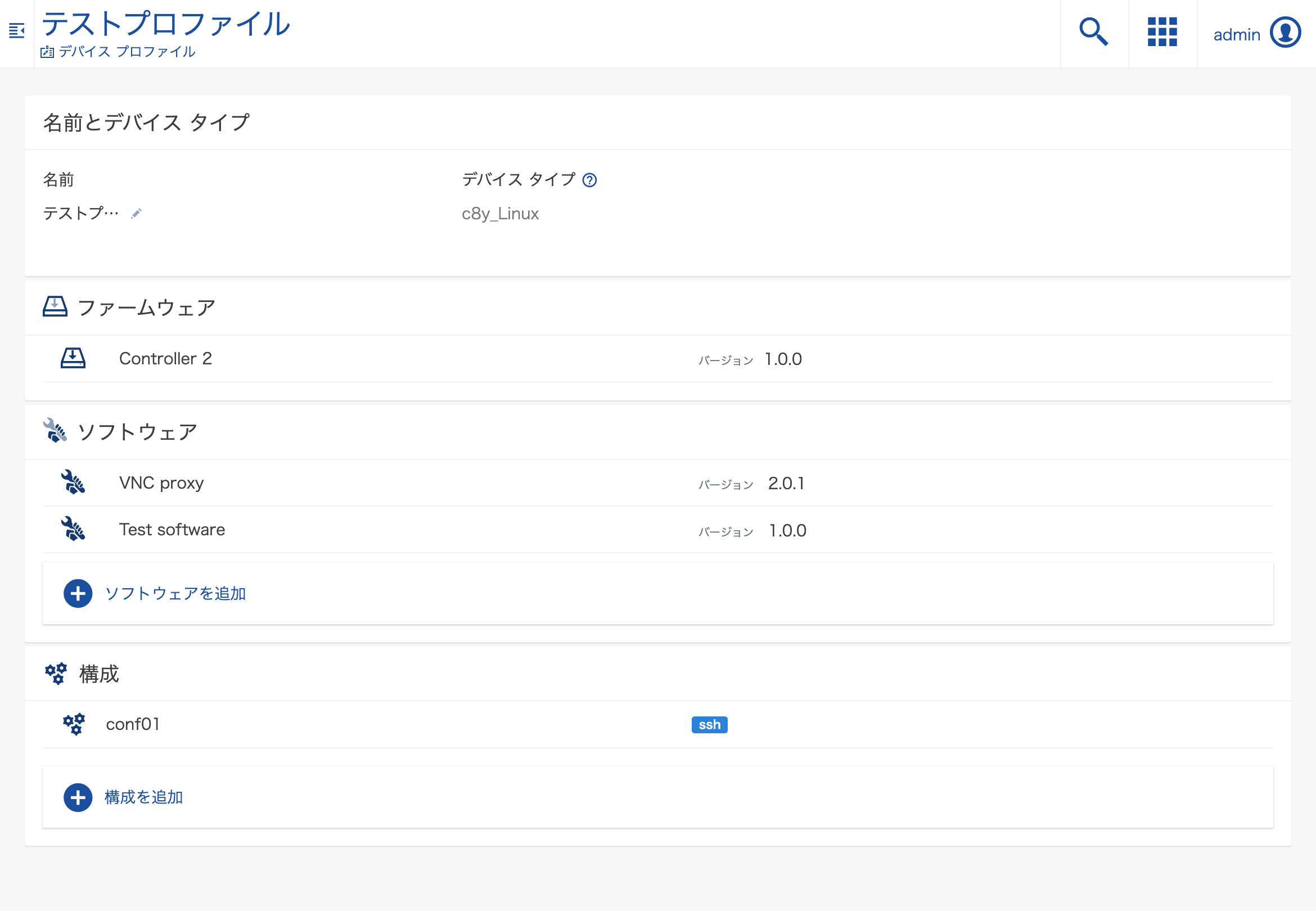
Task: Open the search magnifier icon
Action: point(1093,32)
